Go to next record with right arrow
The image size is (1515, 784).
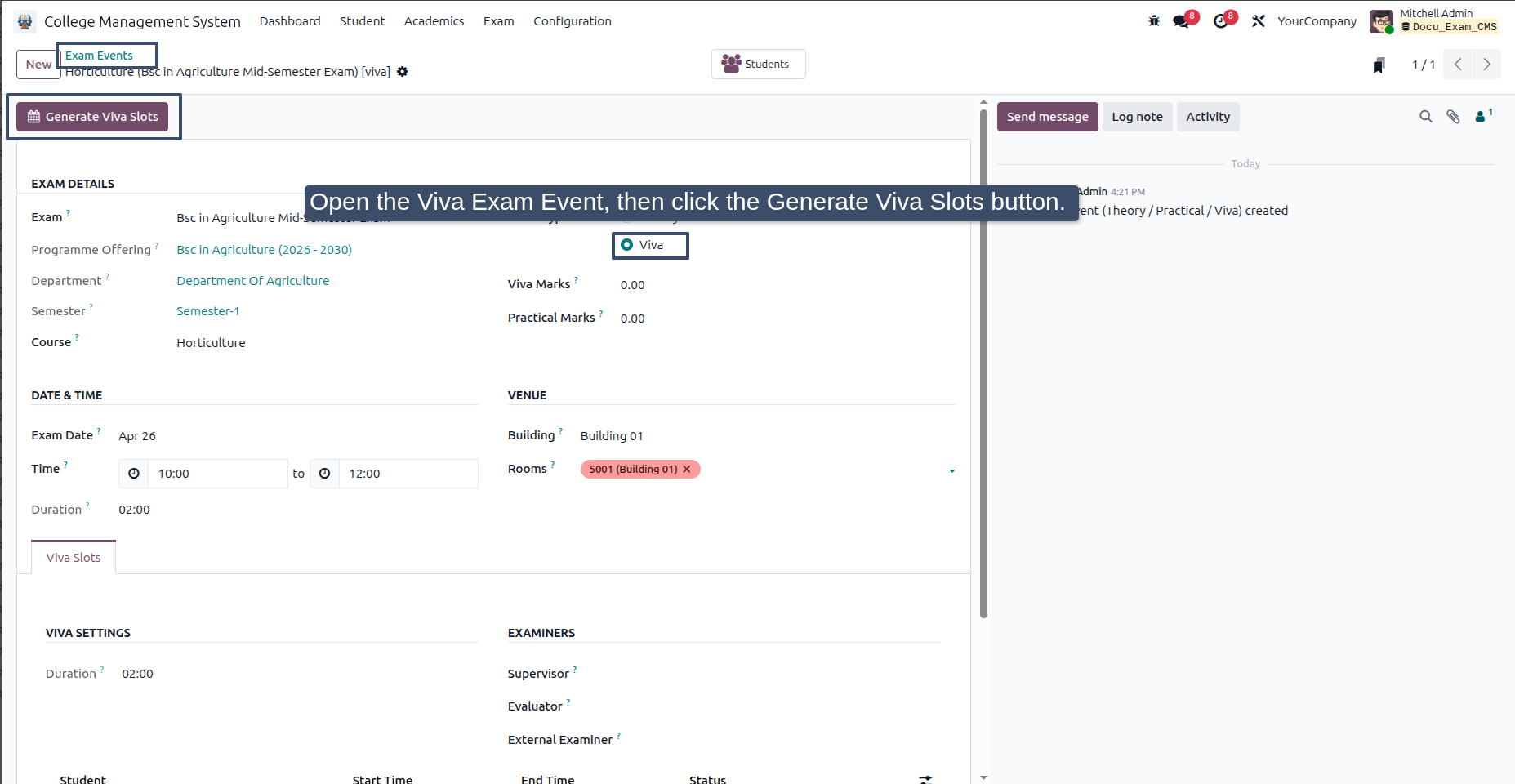pos(1487,65)
